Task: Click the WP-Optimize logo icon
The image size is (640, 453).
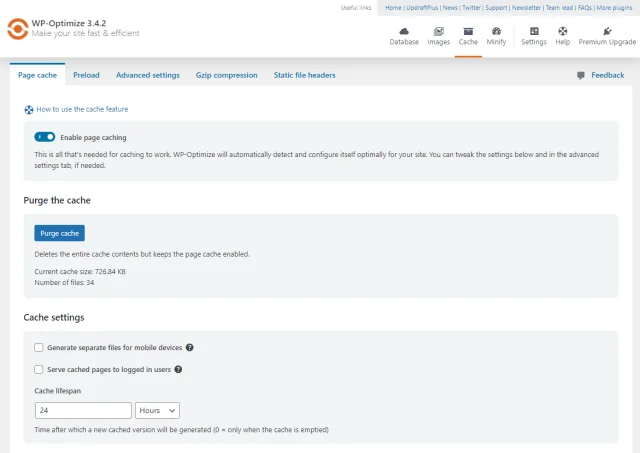Action: [17, 28]
